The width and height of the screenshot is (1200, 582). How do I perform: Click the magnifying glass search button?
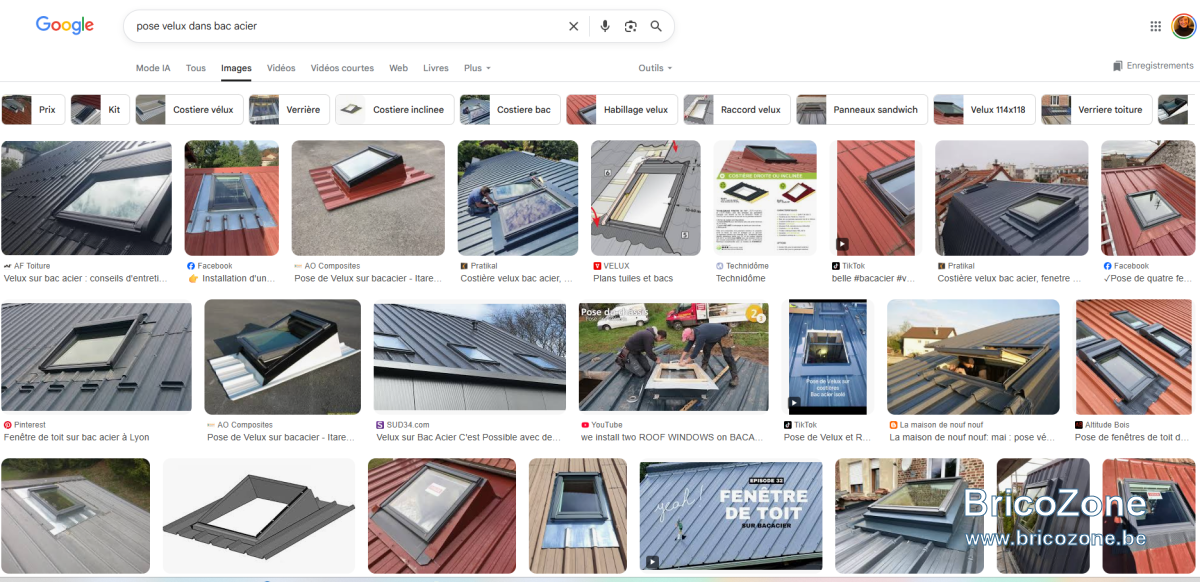(656, 26)
